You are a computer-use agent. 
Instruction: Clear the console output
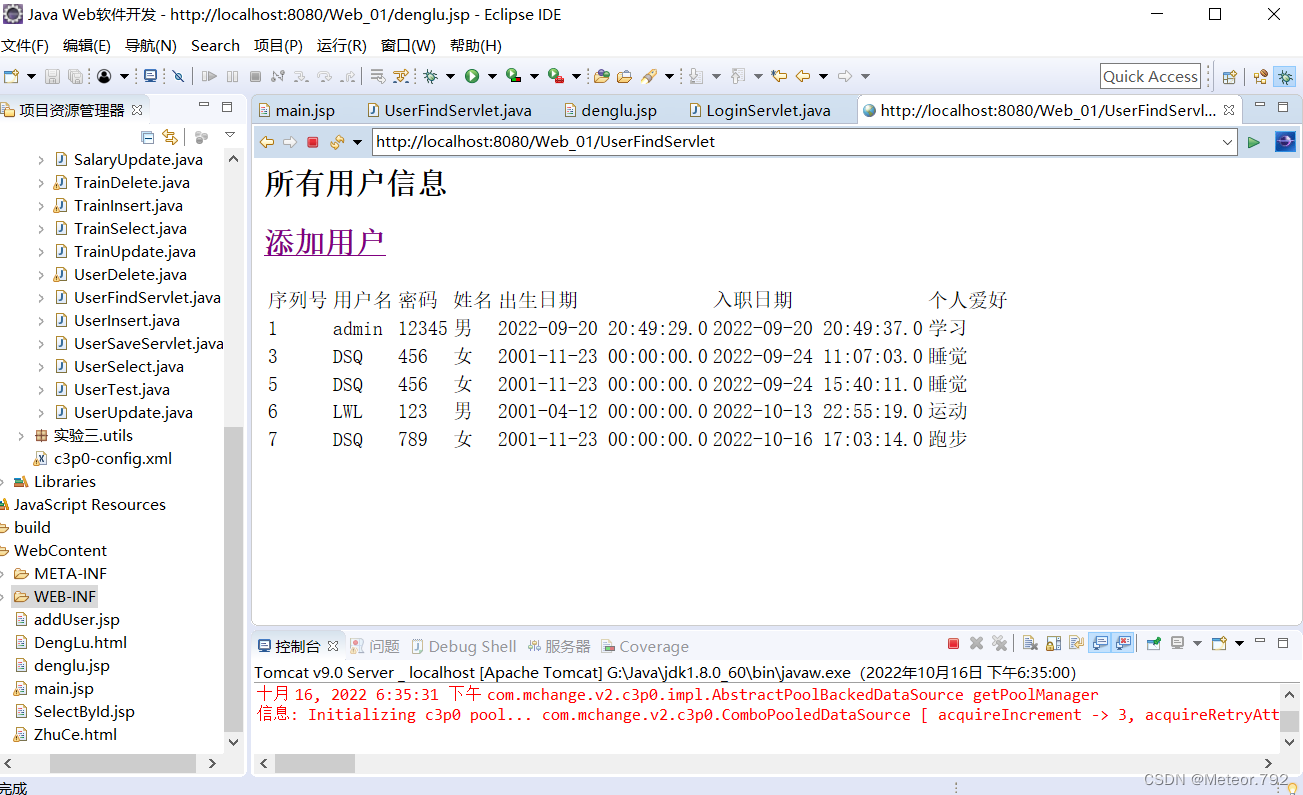1029,644
